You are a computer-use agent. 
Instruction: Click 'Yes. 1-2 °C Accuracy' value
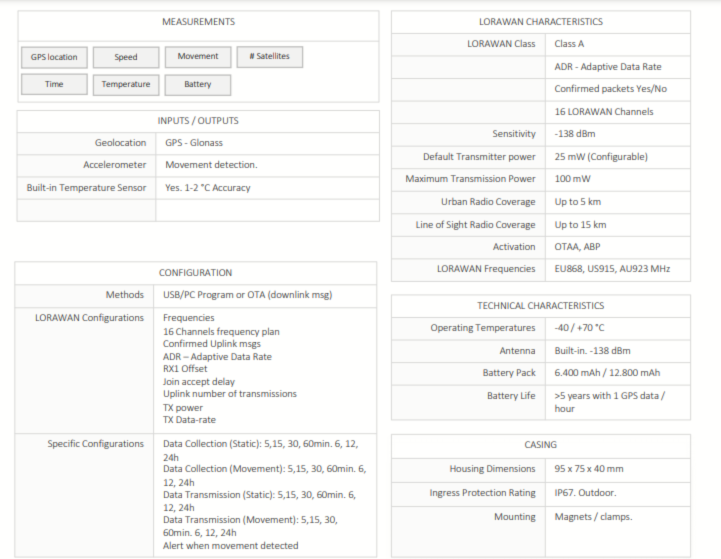click(208, 188)
